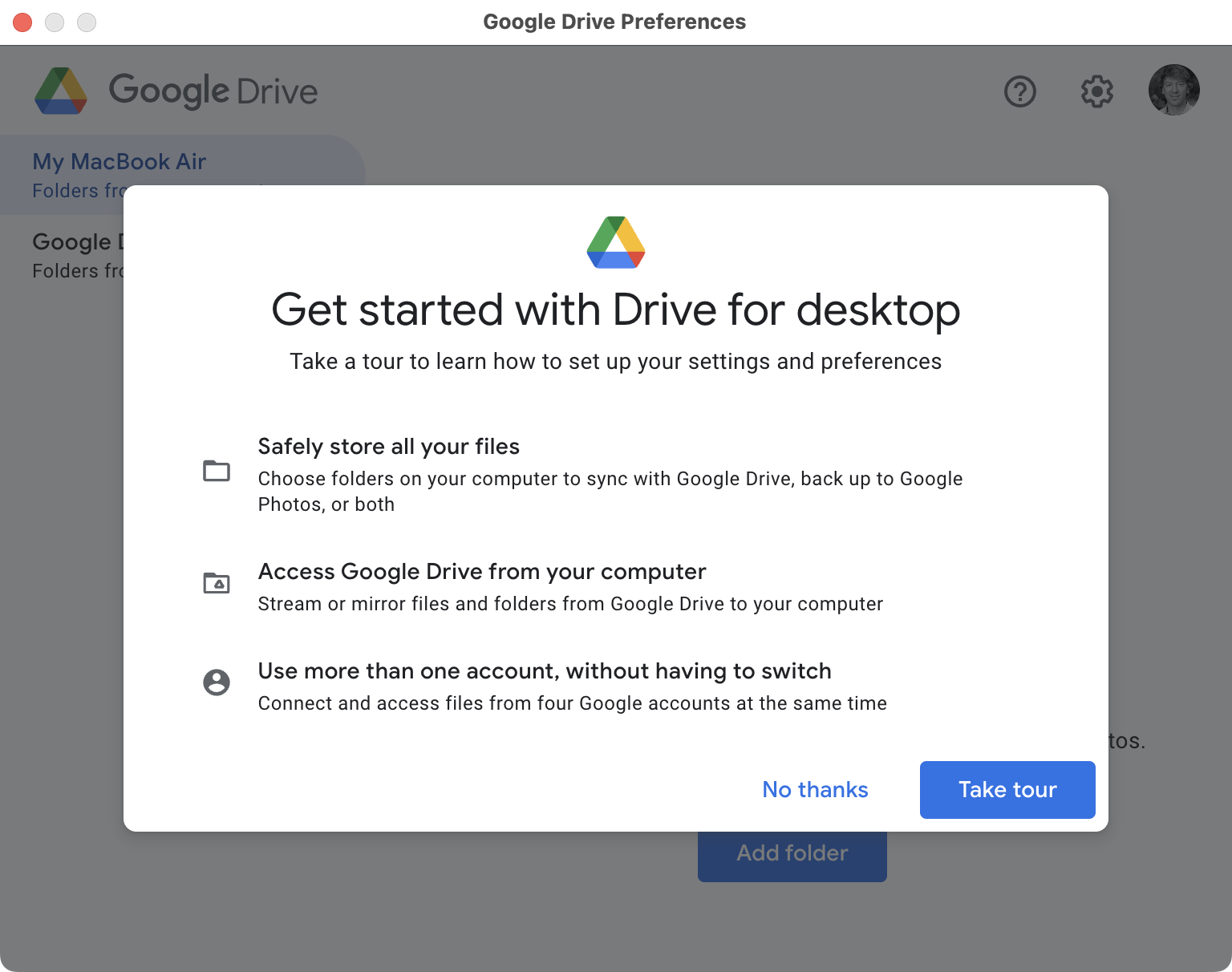Click the Use more than one account heading
This screenshot has width=1232, height=972.
(x=544, y=671)
